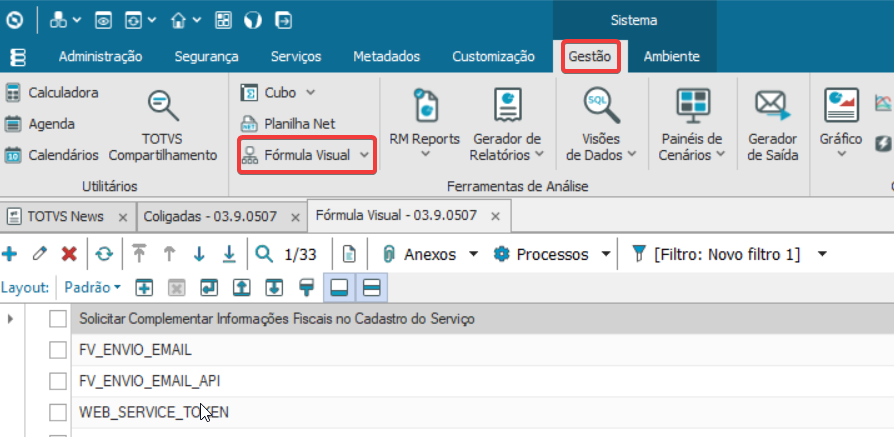Edit the selected record with the pencil icon
Viewport: 894px width, 437px height.
tap(39, 254)
